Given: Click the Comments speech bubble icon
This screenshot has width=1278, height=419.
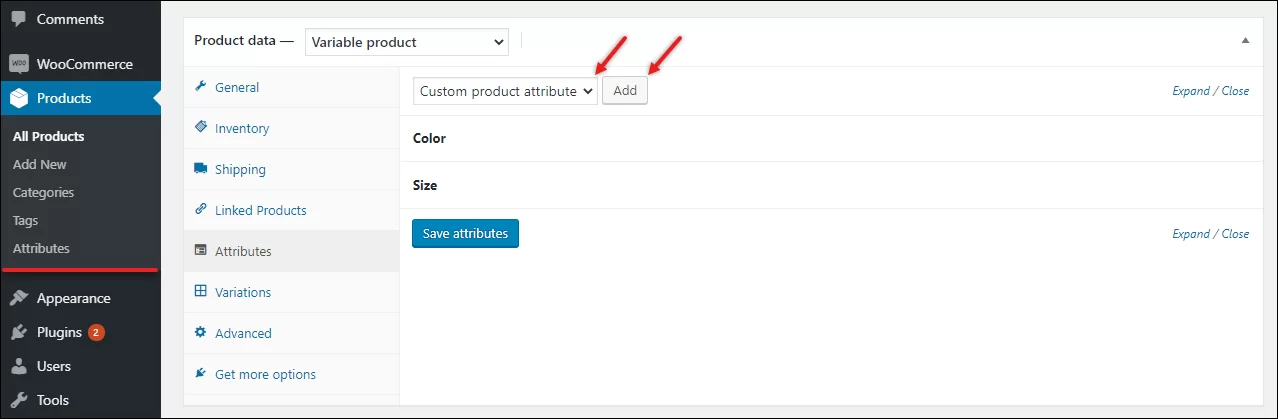Looking at the screenshot, I should click(18, 19).
